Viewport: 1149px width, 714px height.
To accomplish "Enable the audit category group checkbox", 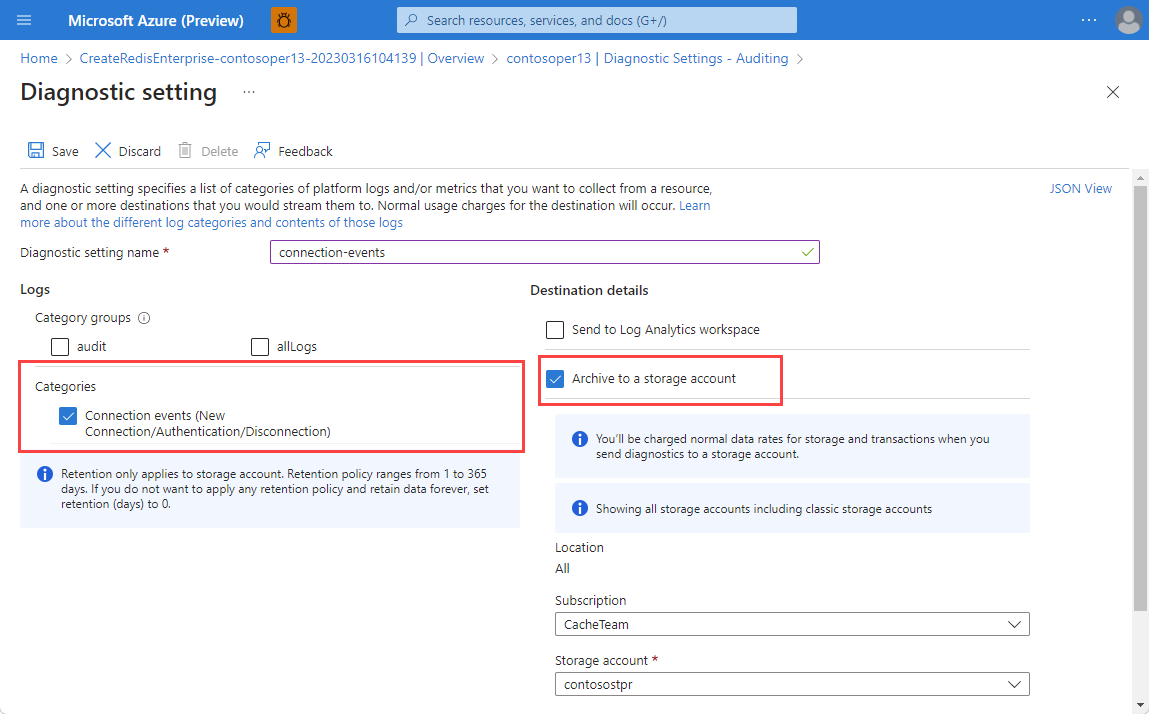I will [x=59, y=346].
